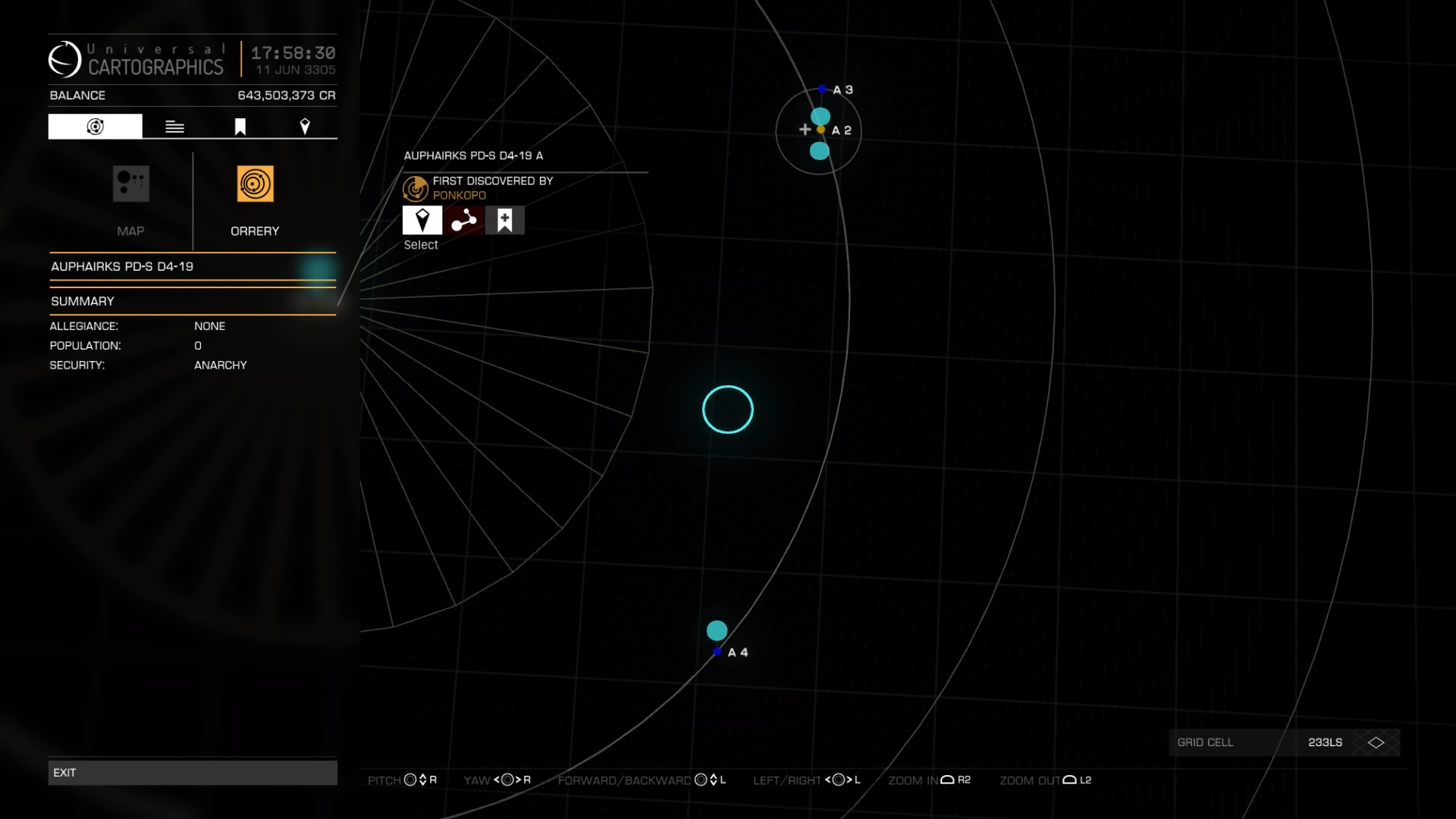The image size is (1456, 819).
Task: Click the 11 JUN 3305 date text
Action: [x=296, y=70]
